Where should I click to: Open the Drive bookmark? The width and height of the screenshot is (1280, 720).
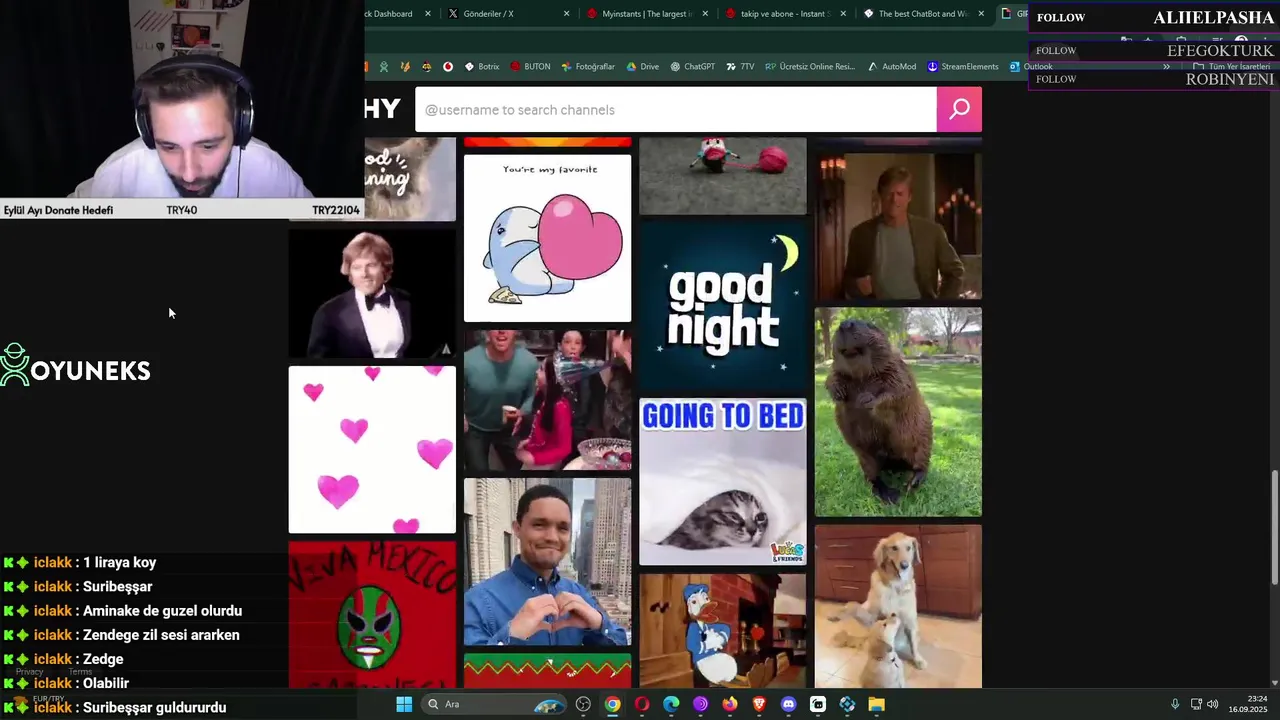[643, 67]
